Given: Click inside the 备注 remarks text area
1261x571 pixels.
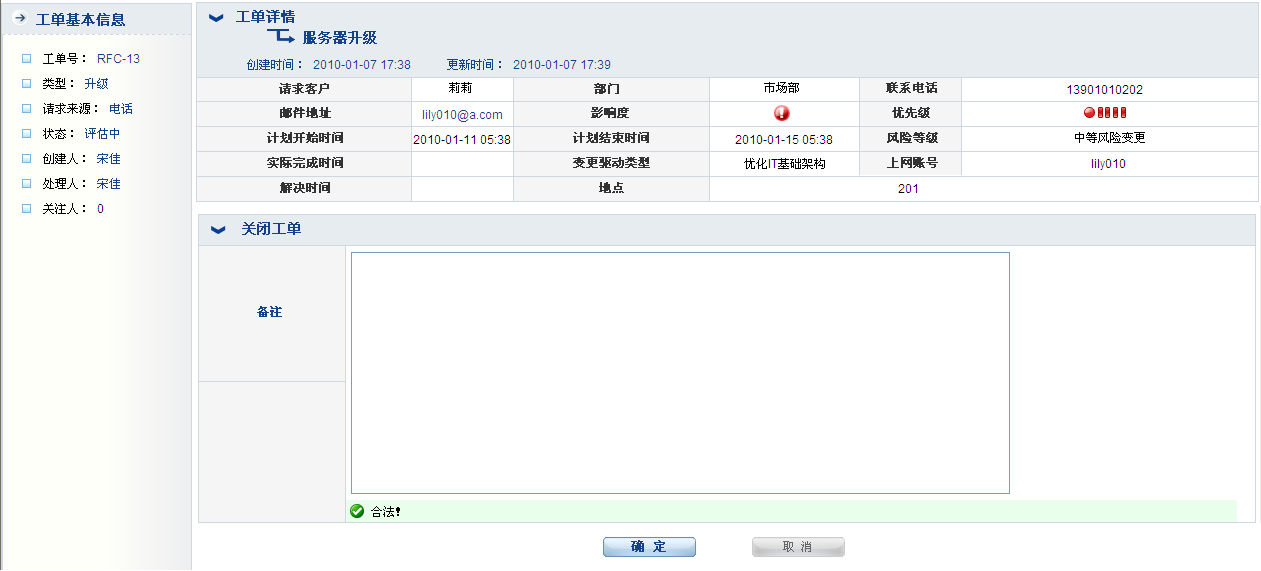Looking at the screenshot, I should pos(680,372).
